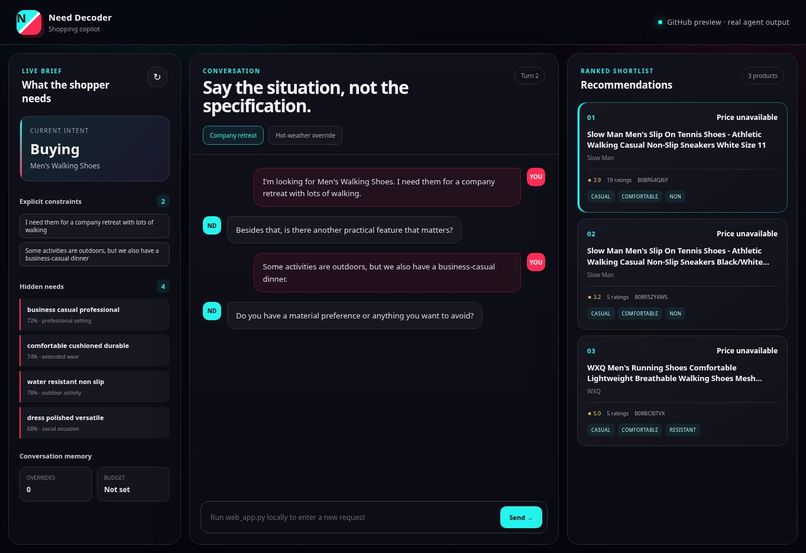This screenshot has width=806, height=553.
Task: Click the 'I'm looking for Men's Walking Shoes' message
Action: (387, 187)
